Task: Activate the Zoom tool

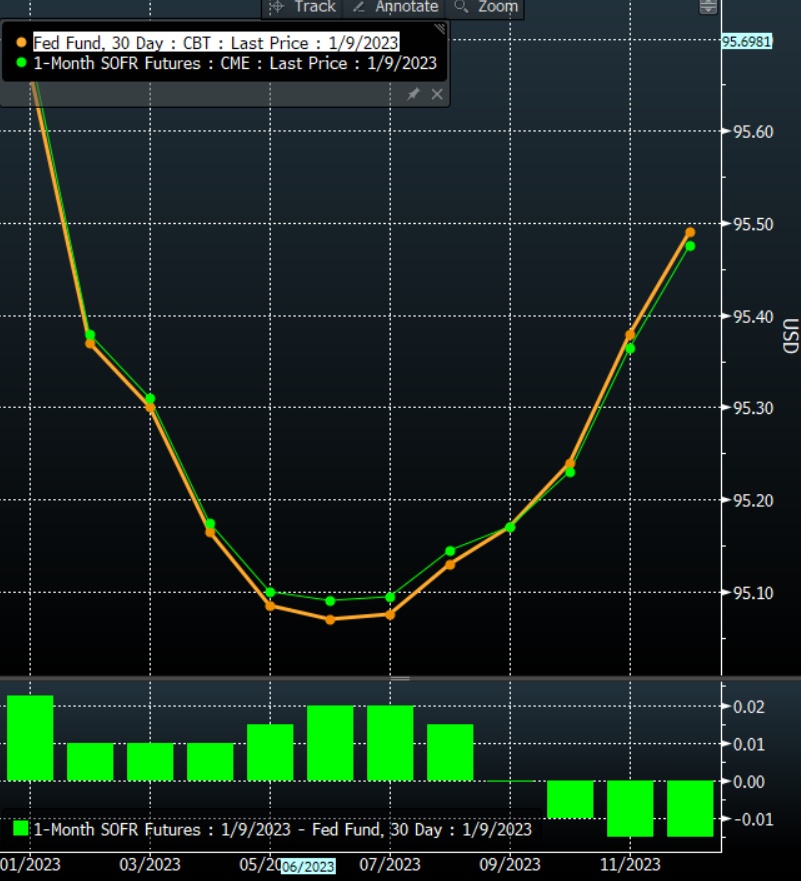Action: click(x=487, y=7)
